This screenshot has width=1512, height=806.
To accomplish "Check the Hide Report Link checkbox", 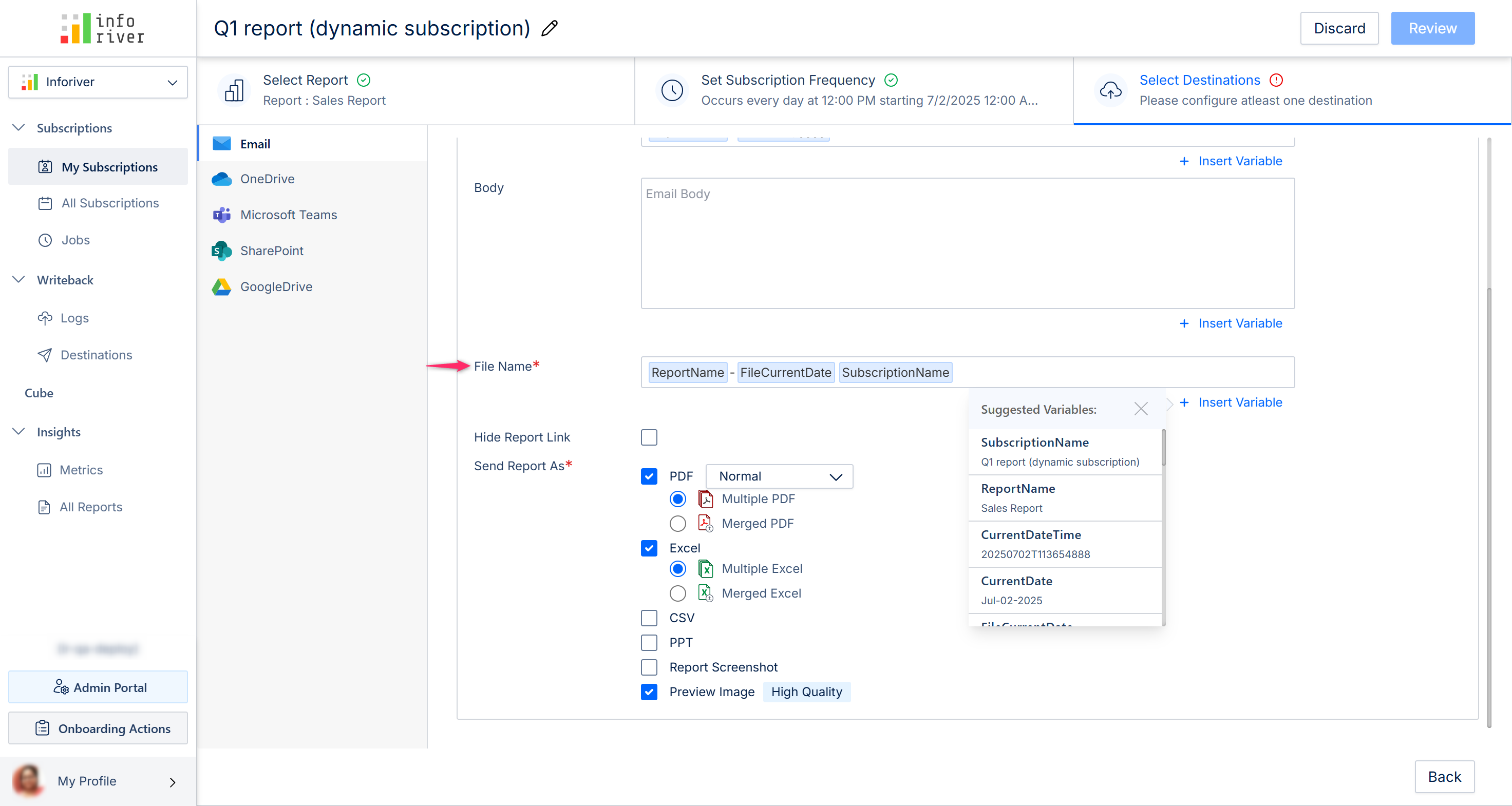I will 649,437.
